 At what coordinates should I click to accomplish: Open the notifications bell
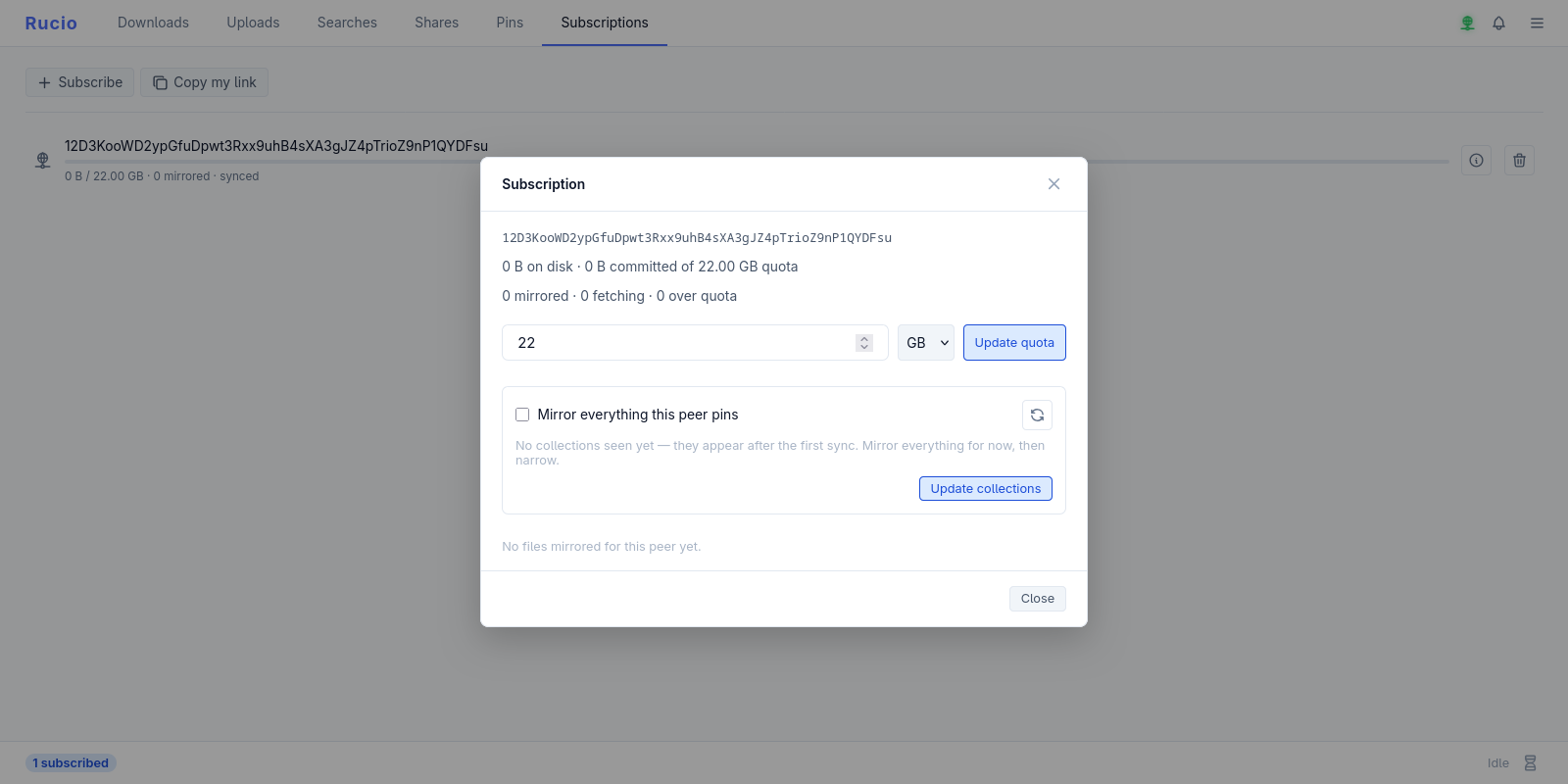coord(1498,23)
